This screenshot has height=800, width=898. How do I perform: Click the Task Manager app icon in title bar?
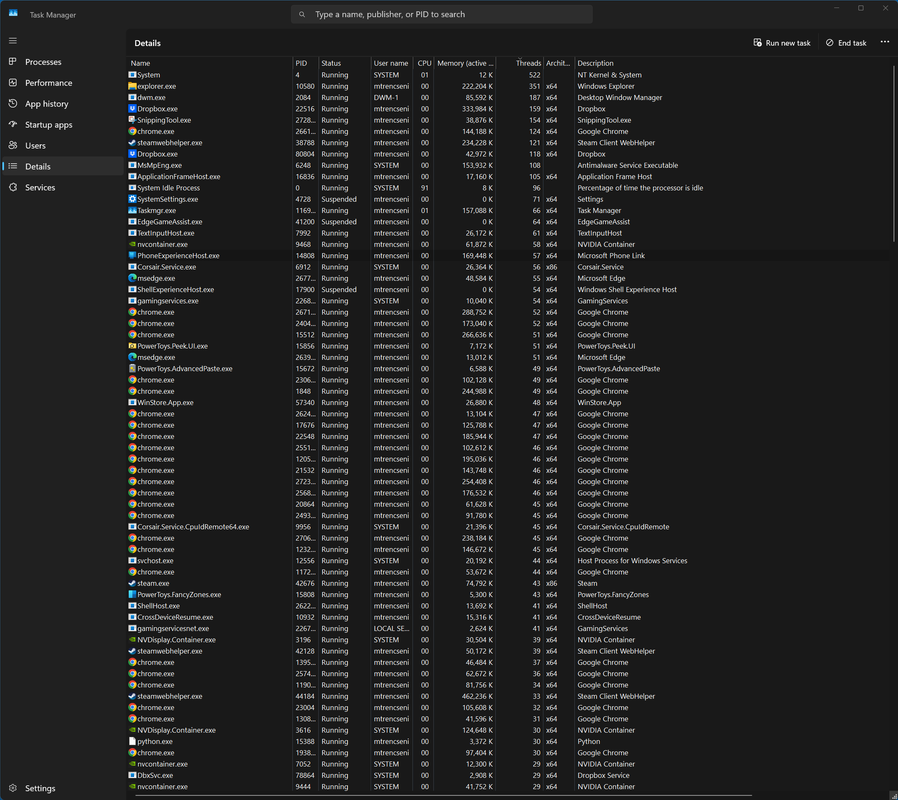point(13,14)
